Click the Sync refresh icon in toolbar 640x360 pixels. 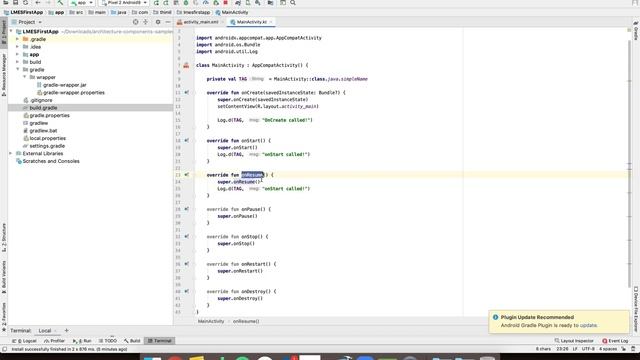pyautogui.click(x=25, y=3)
